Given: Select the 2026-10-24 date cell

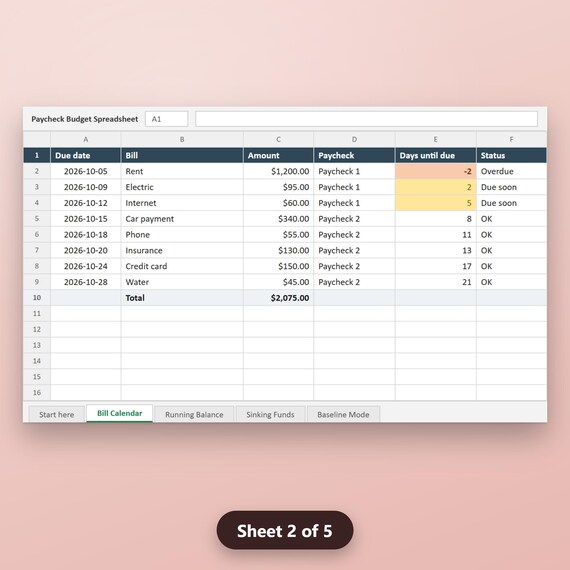Looking at the screenshot, I should pos(85,266).
